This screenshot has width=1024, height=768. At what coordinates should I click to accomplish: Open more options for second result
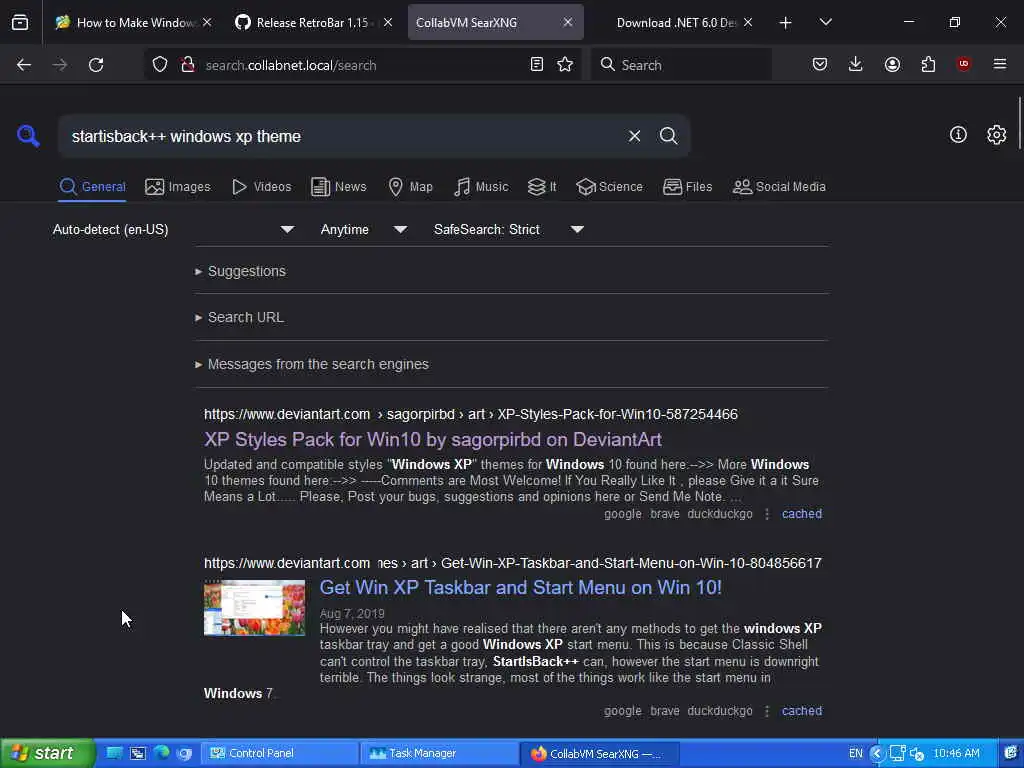pyautogui.click(x=767, y=711)
